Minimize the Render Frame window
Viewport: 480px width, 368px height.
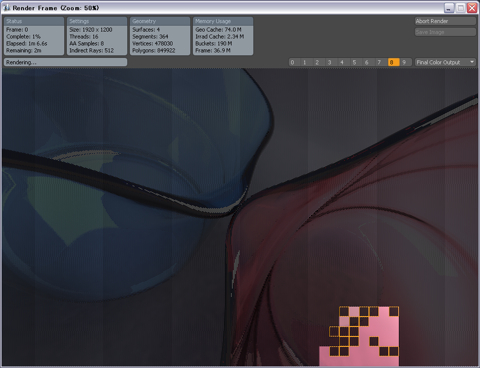tap(449, 8)
